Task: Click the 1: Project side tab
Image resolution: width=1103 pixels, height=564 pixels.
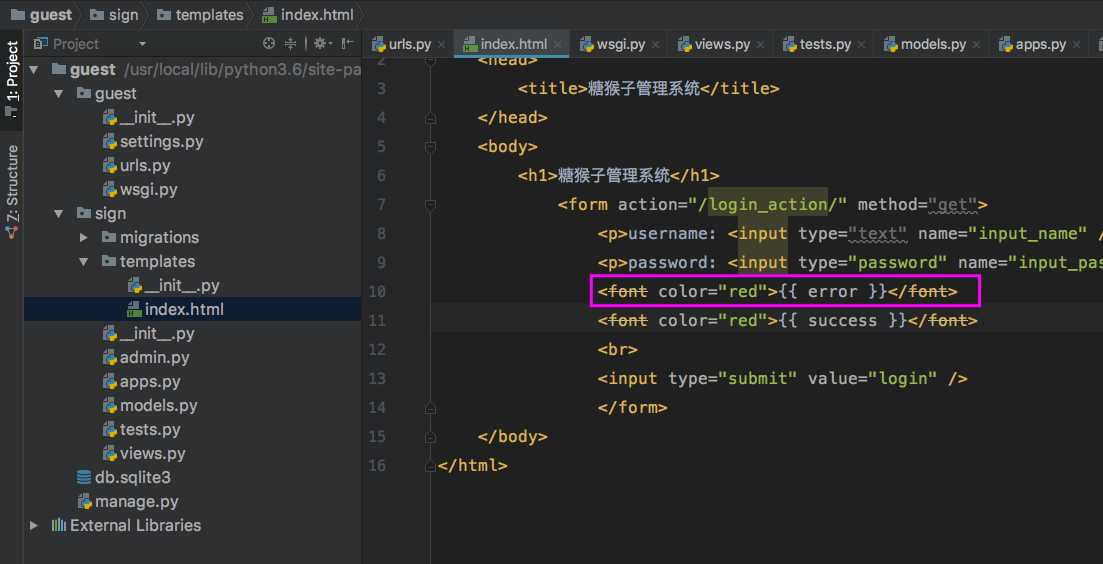Action: (12, 80)
